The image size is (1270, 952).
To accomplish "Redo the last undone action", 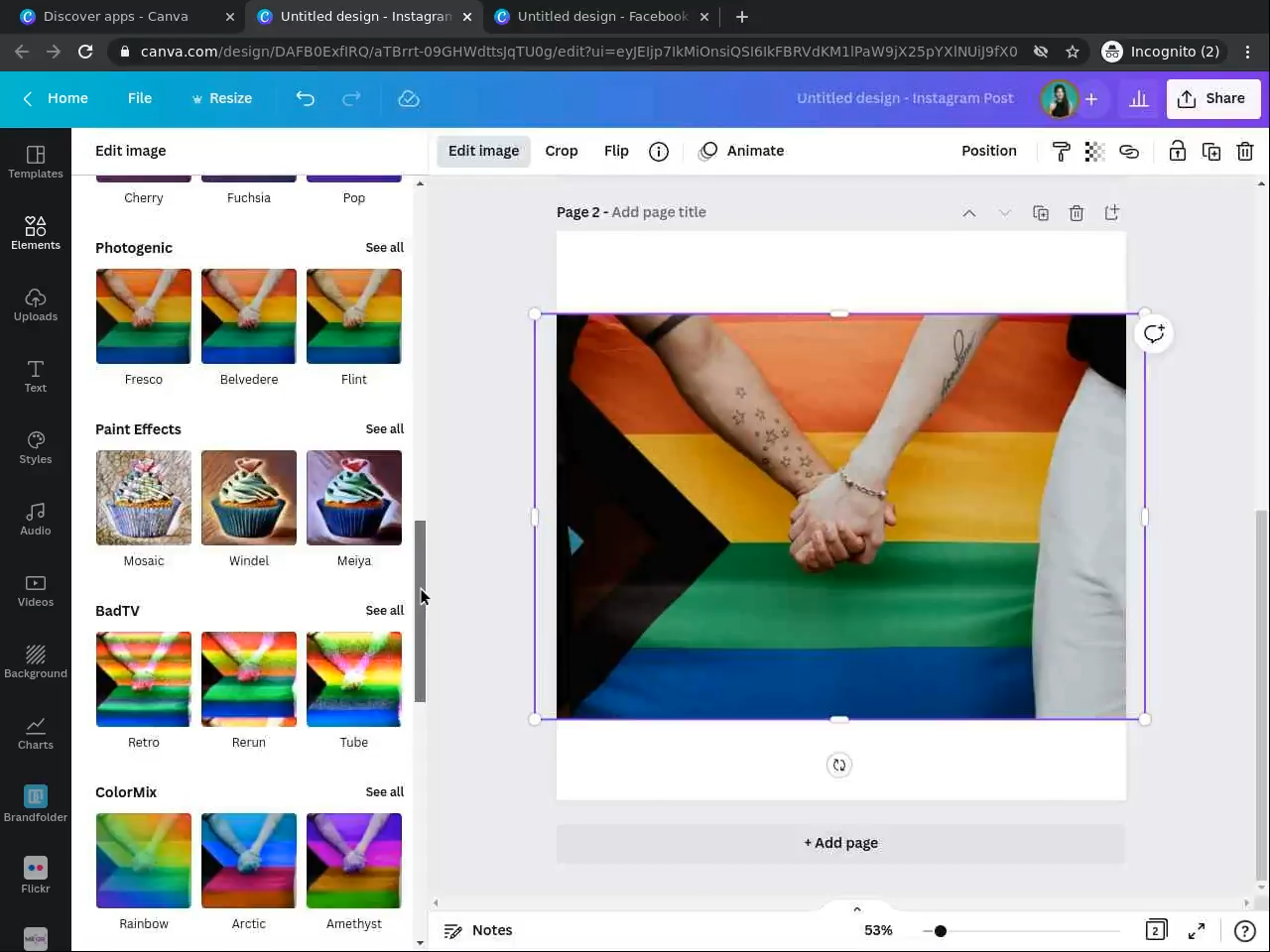I will 351,98.
